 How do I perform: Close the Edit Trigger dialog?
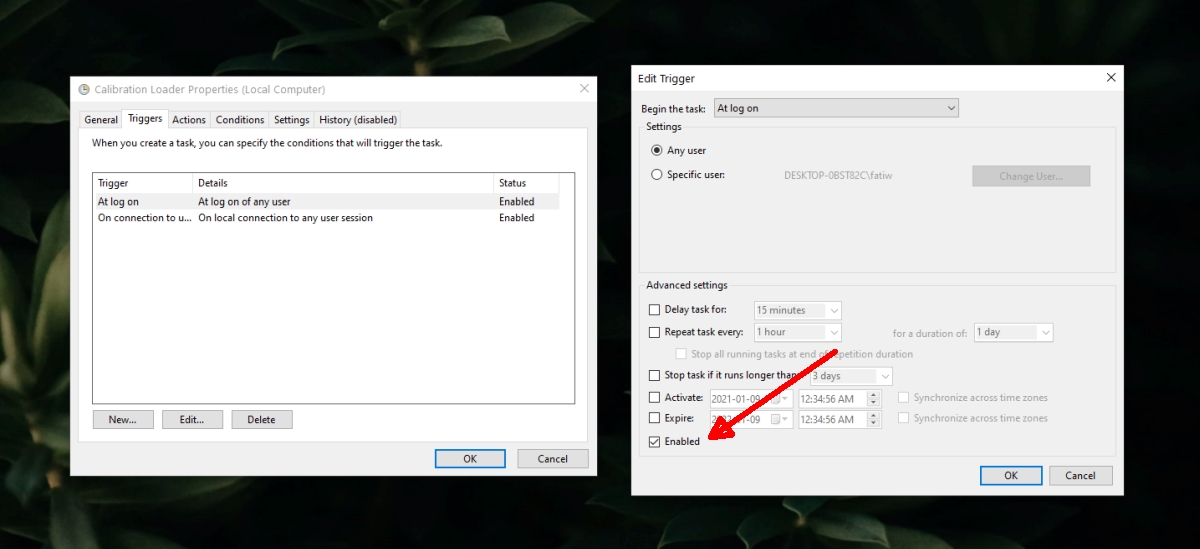point(1110,78)
